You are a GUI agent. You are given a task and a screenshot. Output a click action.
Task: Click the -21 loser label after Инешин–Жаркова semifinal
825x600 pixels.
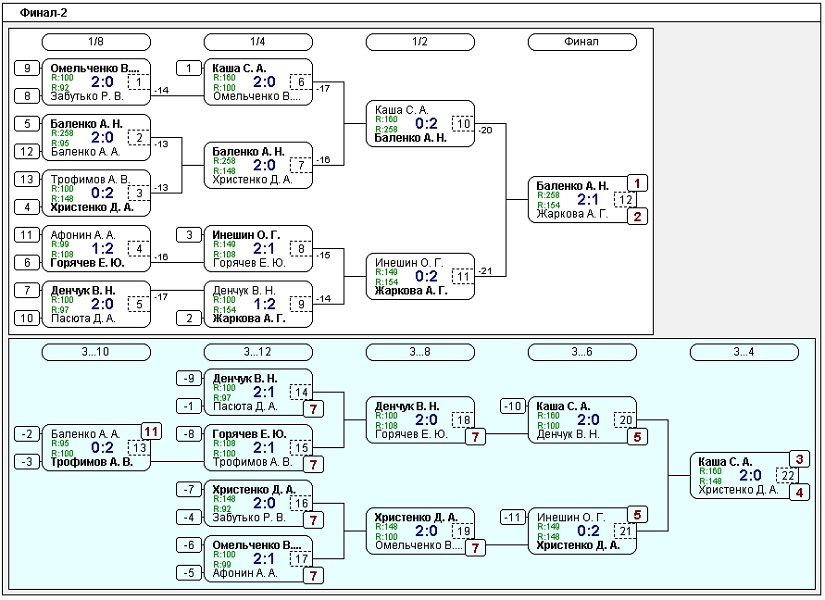485,271
